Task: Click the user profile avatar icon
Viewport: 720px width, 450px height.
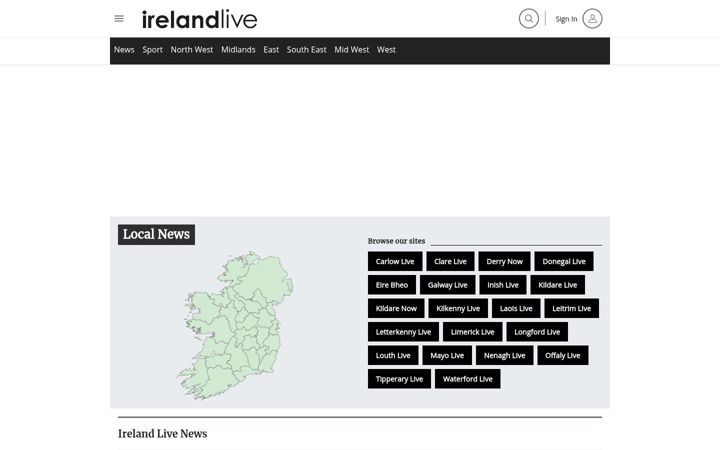Action: [x=592, y=19]
